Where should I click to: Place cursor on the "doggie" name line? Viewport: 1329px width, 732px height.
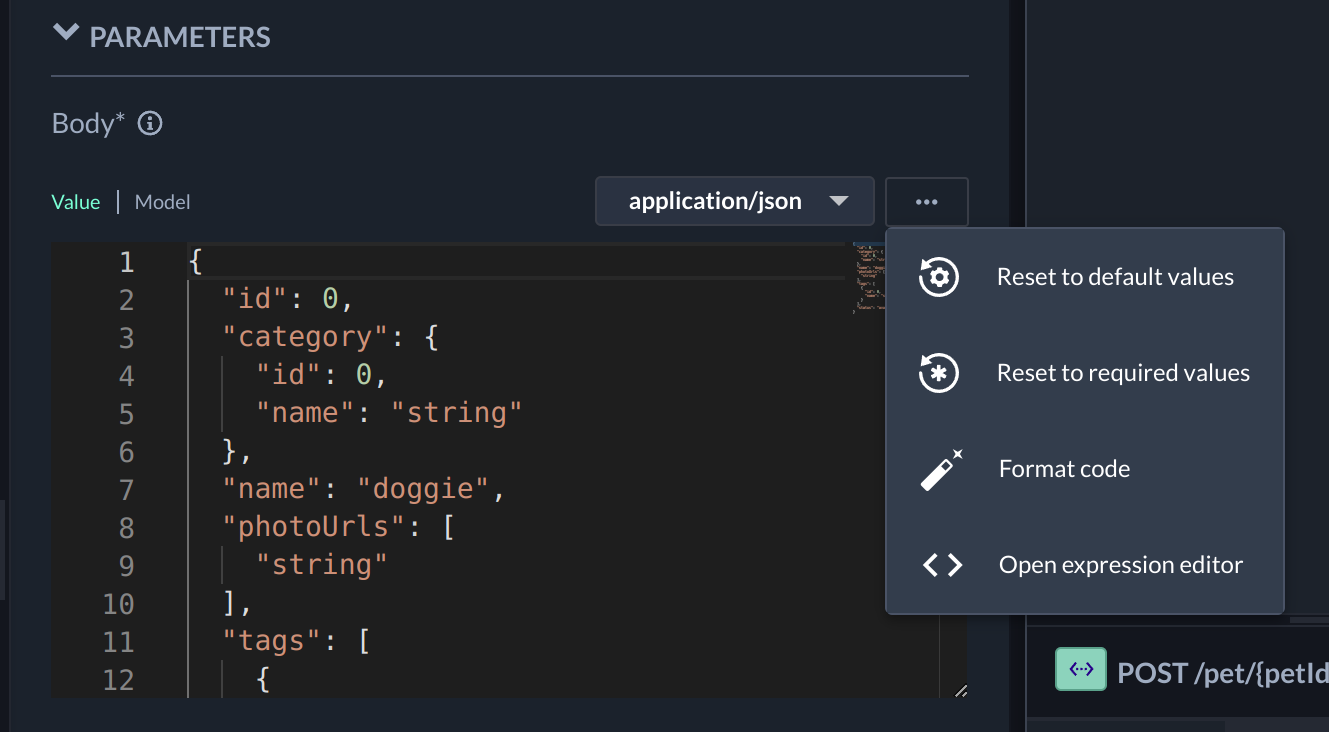click(x=432, y=489)
